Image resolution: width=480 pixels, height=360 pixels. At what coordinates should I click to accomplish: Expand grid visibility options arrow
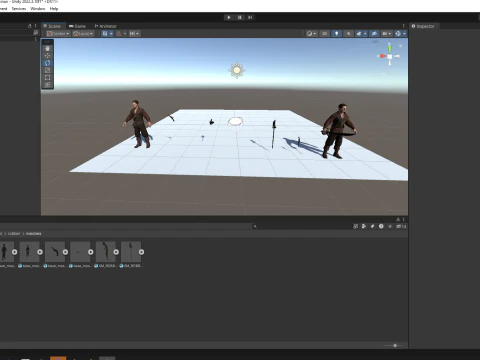(111, 34)
